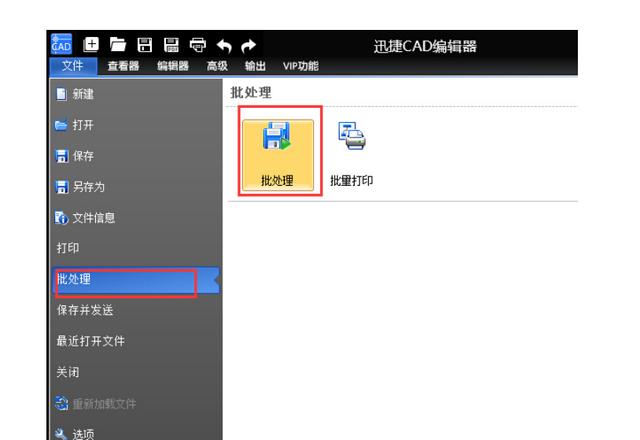Open a file using the folder toolbar icon
The width and height of the screenshot is (640, 440).
pyautogui.click(x=118, y=44)
